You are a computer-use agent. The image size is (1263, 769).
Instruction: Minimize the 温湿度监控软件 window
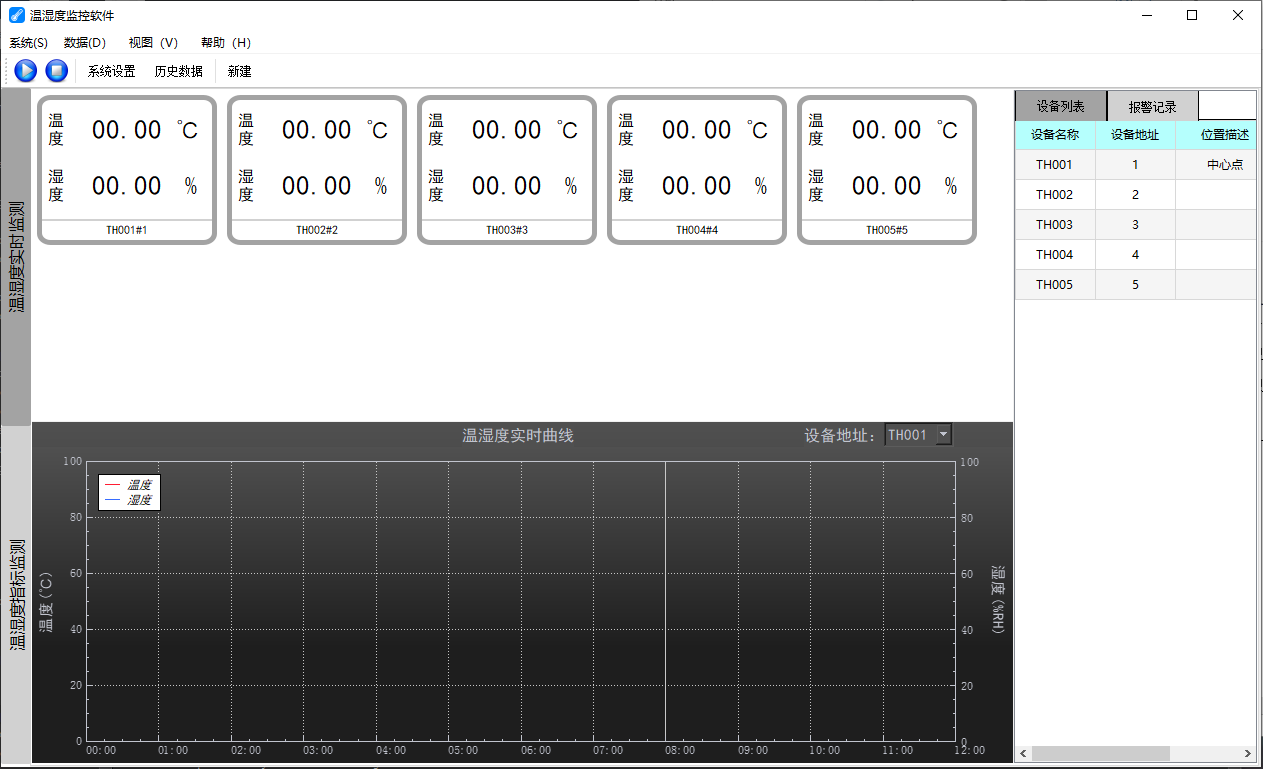[x=1145, y=15]
